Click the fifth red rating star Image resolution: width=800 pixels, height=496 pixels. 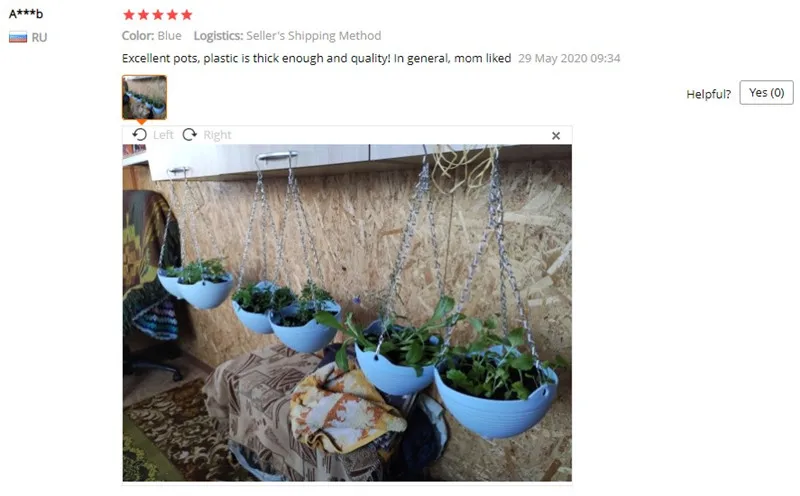[187, 15]
